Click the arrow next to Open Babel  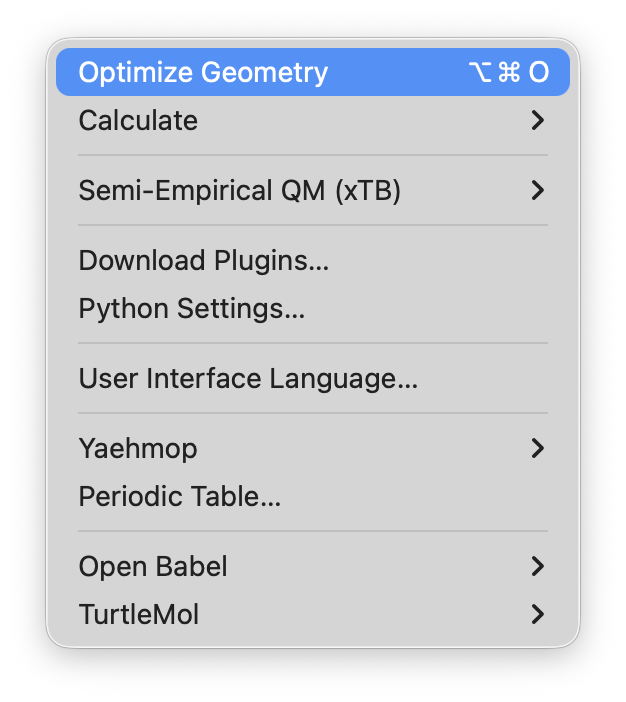538,567
